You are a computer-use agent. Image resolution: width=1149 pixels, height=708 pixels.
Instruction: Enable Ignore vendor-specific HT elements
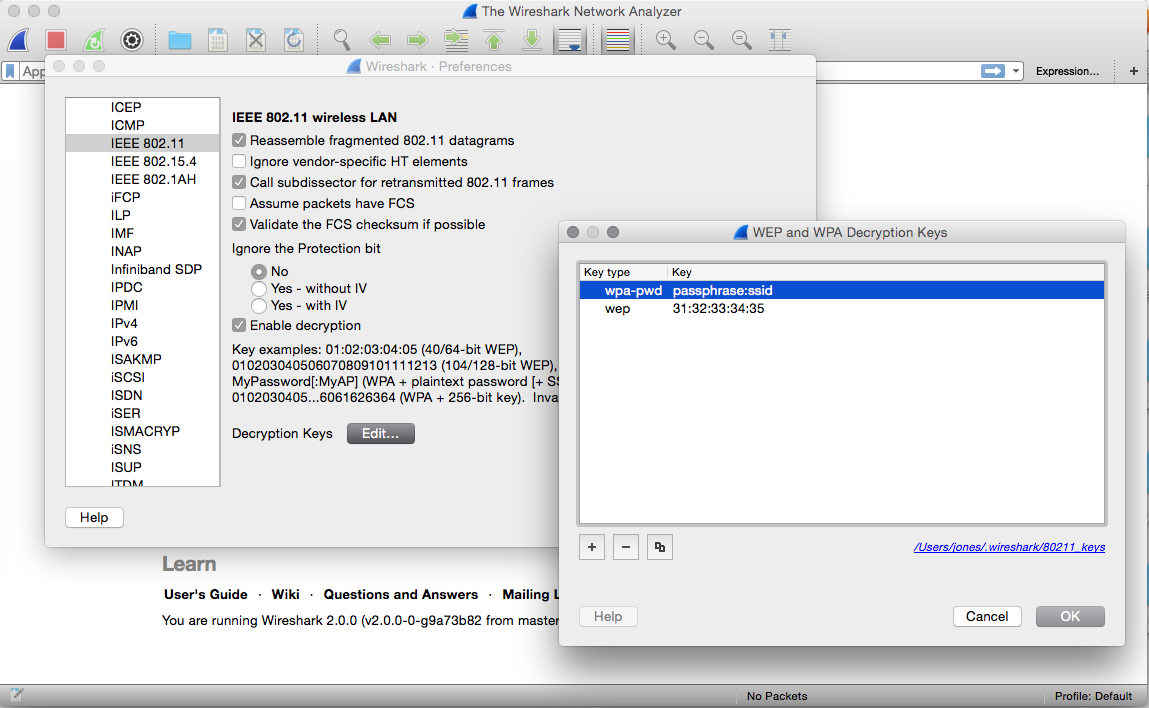[239, 161]
